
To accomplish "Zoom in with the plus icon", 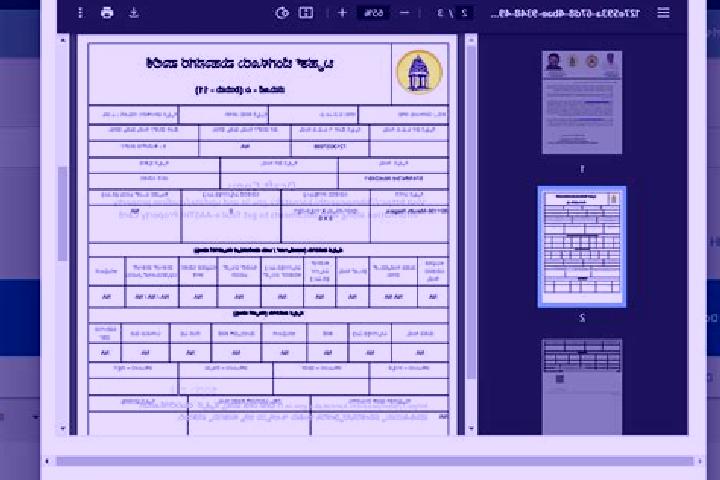I will (343, 13).
